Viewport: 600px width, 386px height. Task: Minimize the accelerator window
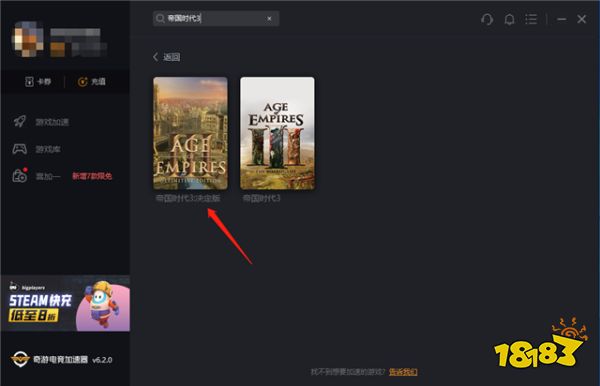coord(562,19)
